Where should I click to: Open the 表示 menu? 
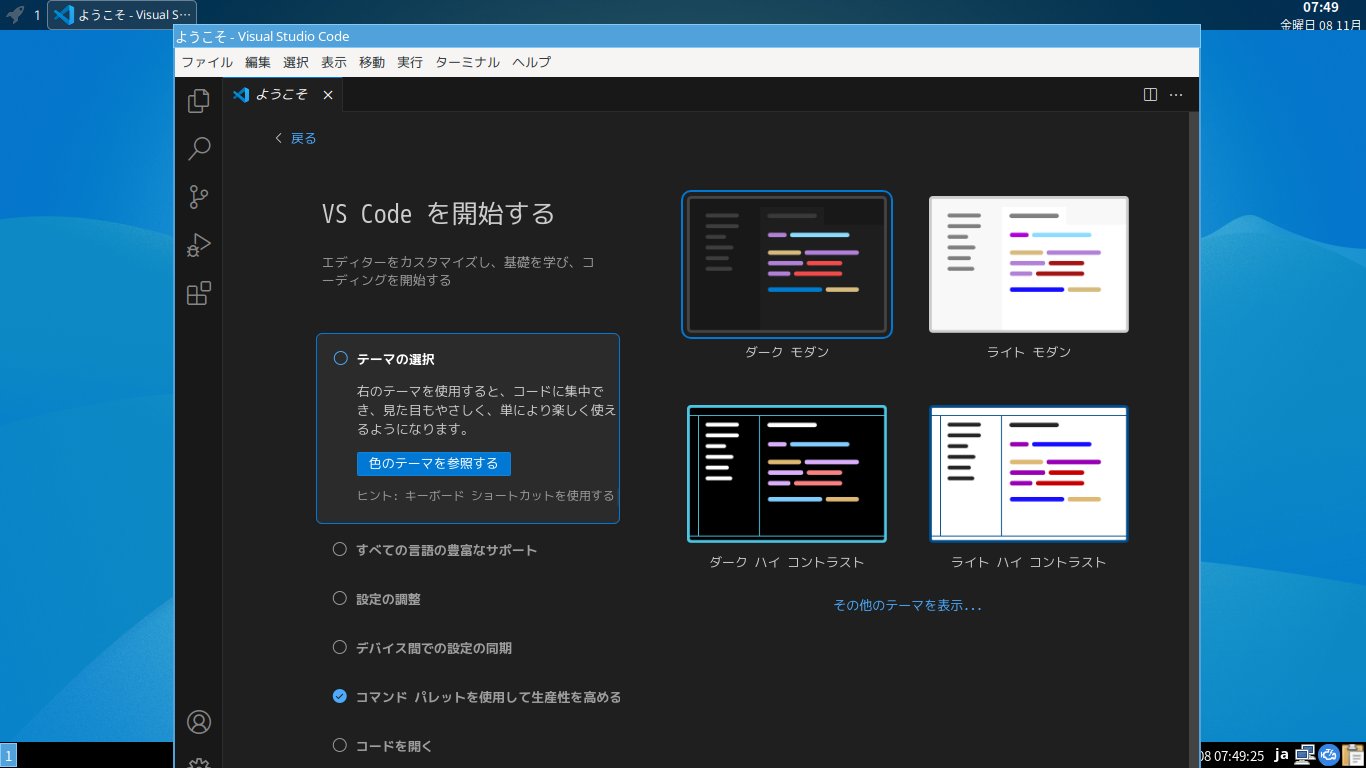(x=334, y=62)
